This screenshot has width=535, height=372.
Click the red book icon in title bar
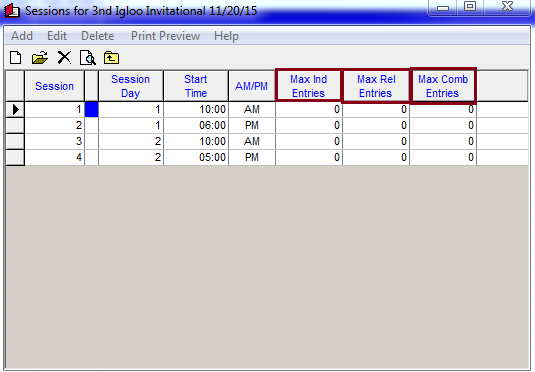click(x=12, y=10)
